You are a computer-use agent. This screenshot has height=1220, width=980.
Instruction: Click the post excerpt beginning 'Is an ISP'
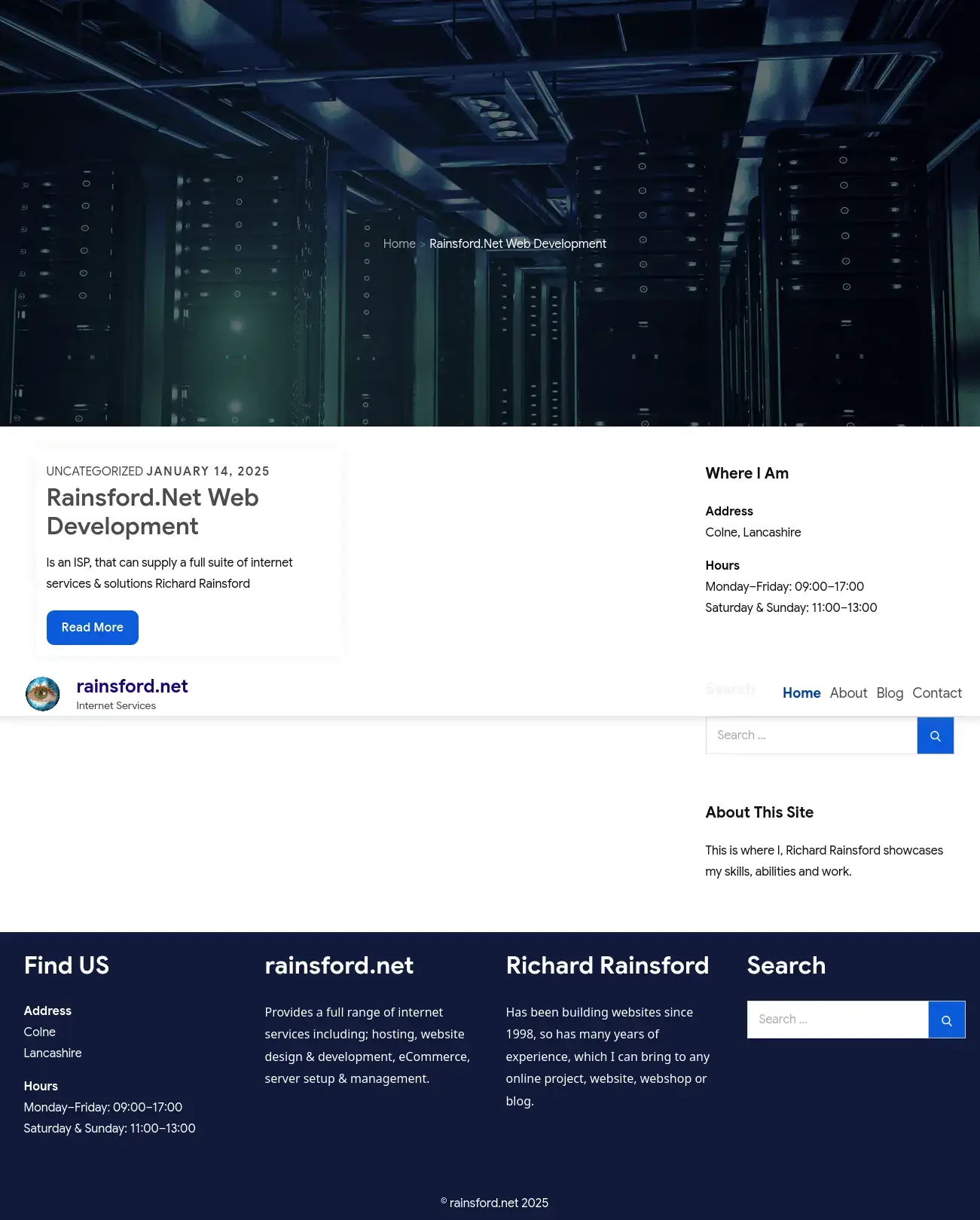coord(169,573)
